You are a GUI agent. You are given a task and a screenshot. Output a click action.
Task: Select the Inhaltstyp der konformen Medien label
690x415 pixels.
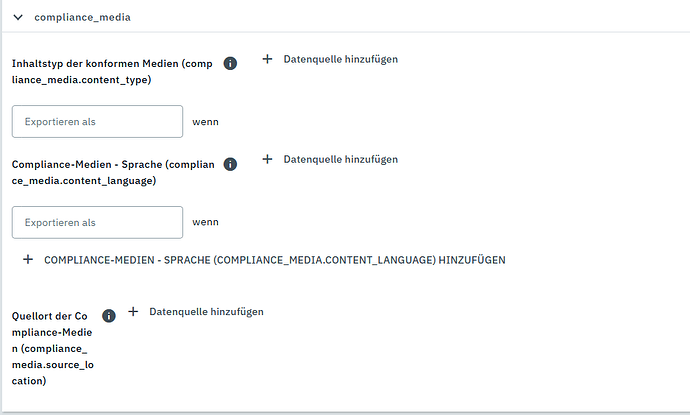coord(112,72)
